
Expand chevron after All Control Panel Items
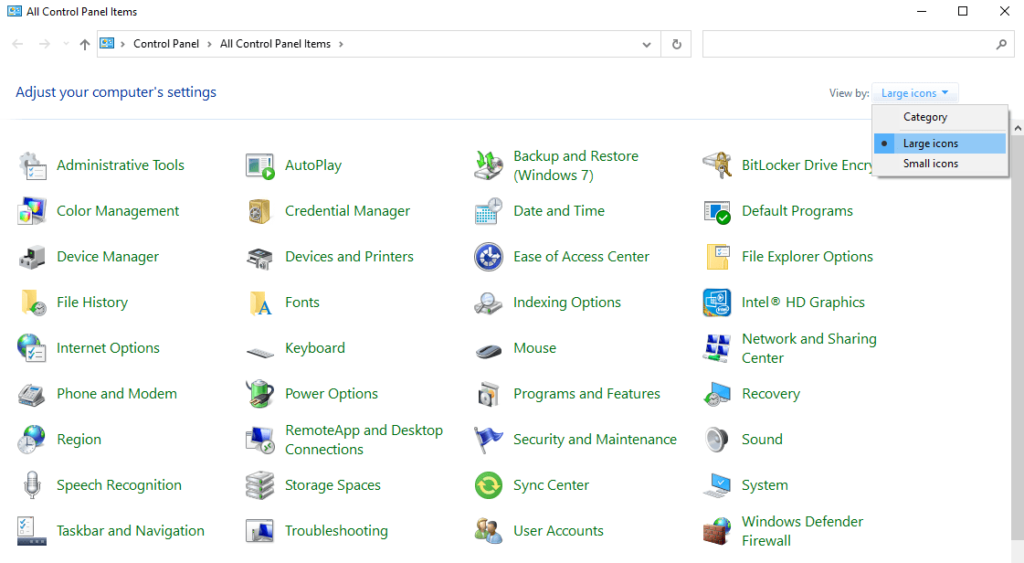point(341,44)
